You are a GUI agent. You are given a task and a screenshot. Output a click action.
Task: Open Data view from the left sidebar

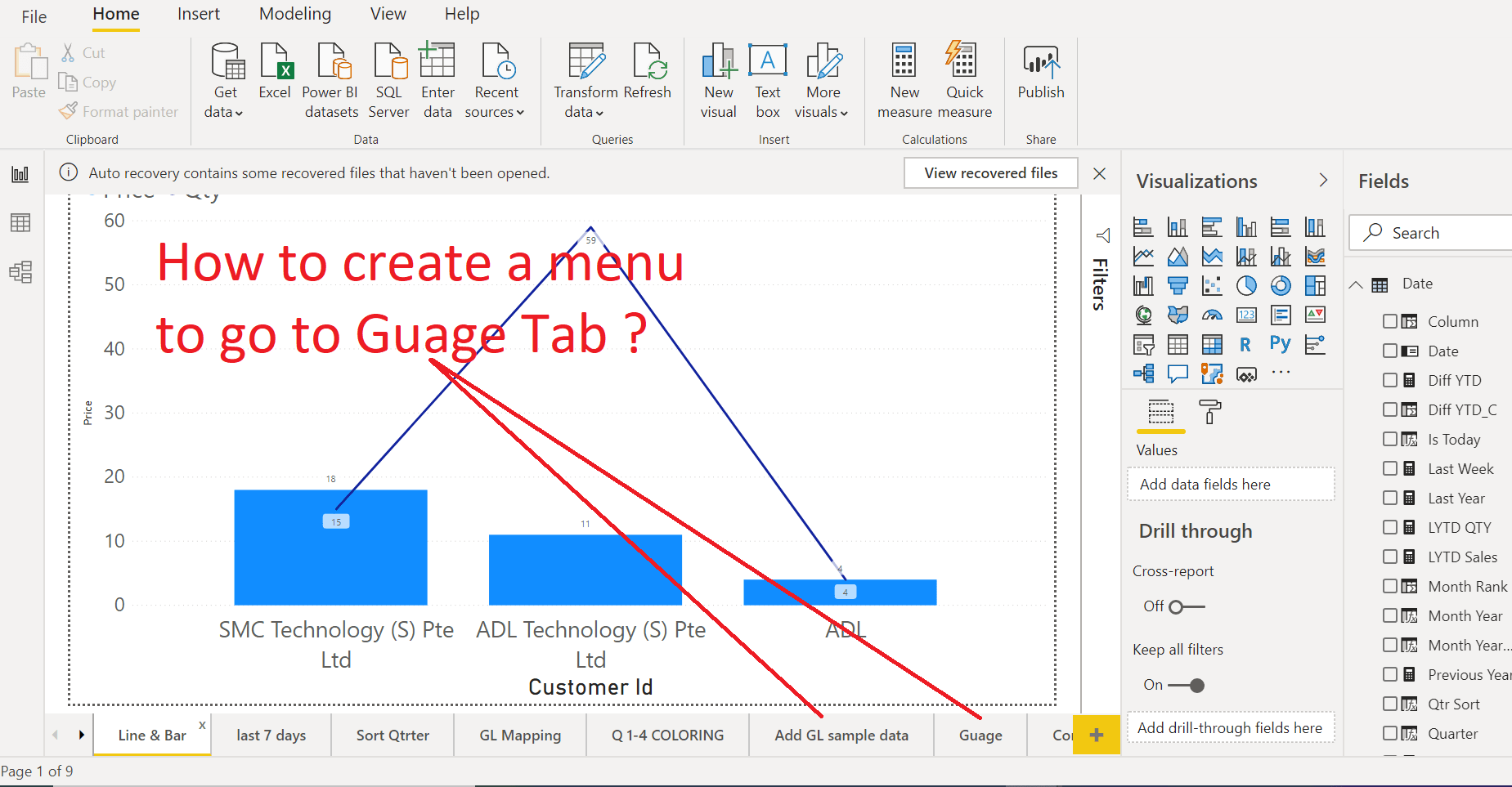[20, 222]
